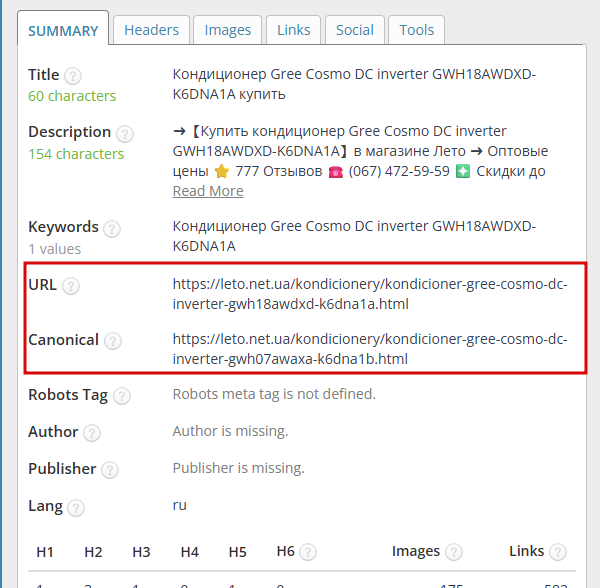The height and width of the screenshot is (588, 600).
Task: Open the Images count help icon
Action: pyautogui.click(x=454, y=552)
